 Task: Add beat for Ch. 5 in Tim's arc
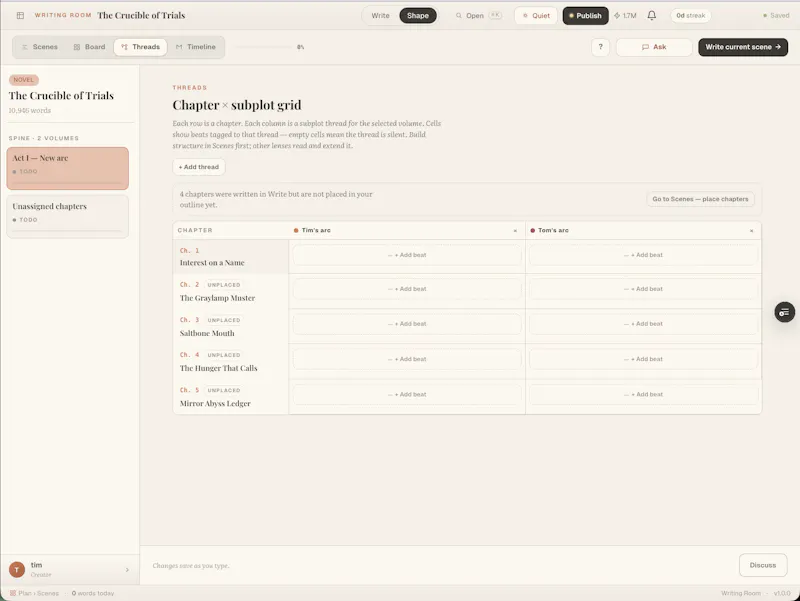[x=407, y=394]
